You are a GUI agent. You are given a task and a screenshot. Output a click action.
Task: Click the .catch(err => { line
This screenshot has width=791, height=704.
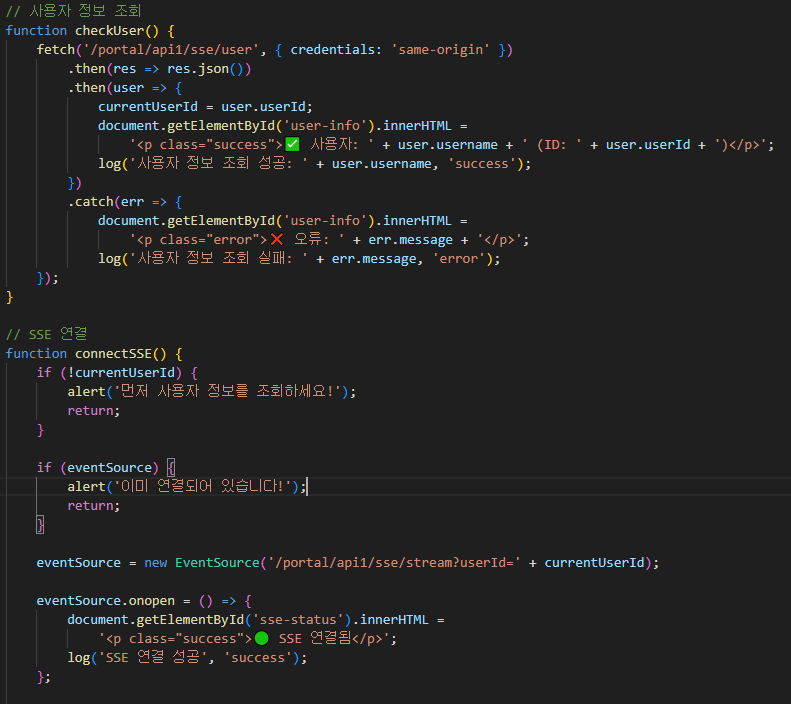125,202
